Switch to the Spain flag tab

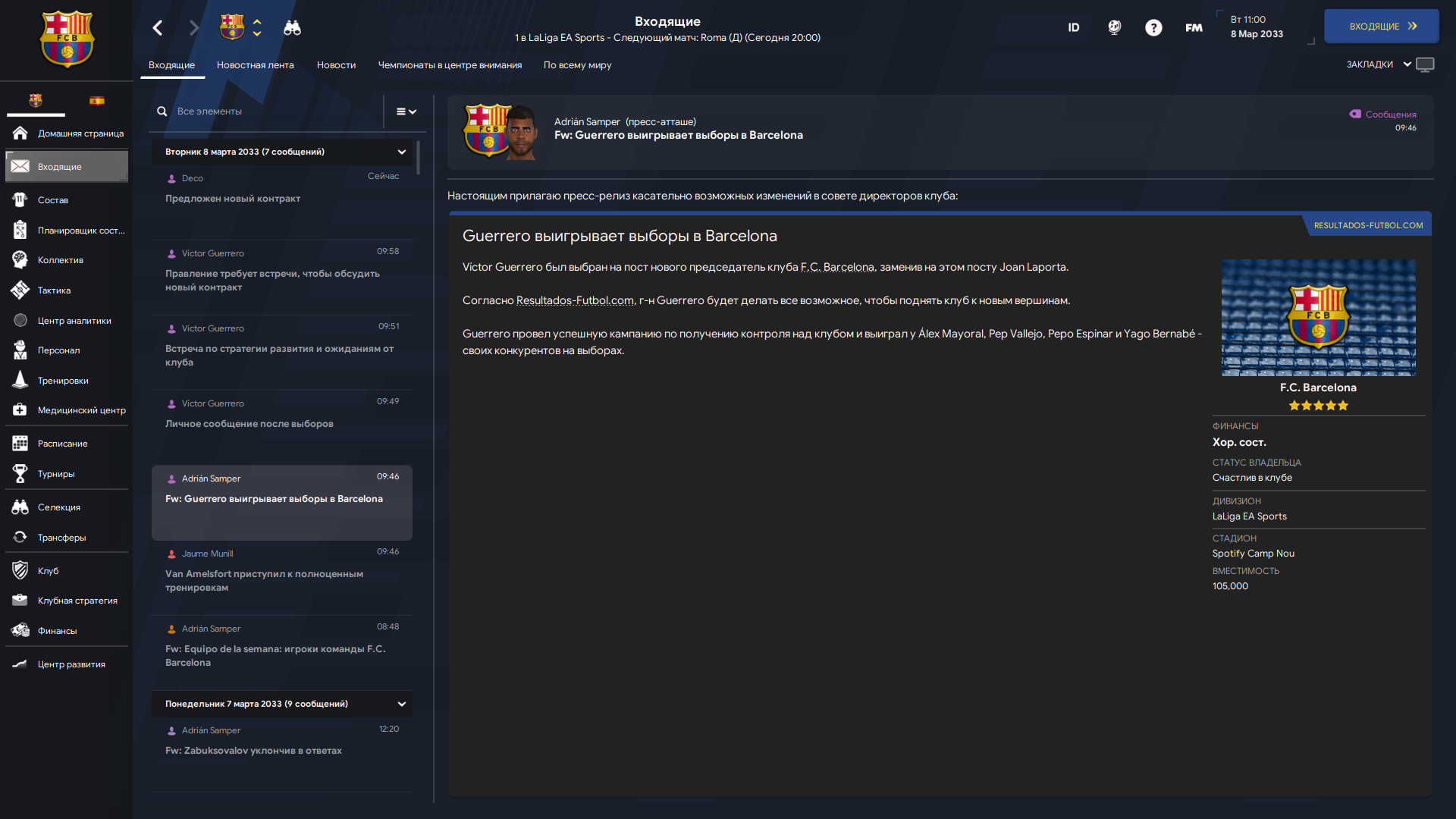pos(97,101)
